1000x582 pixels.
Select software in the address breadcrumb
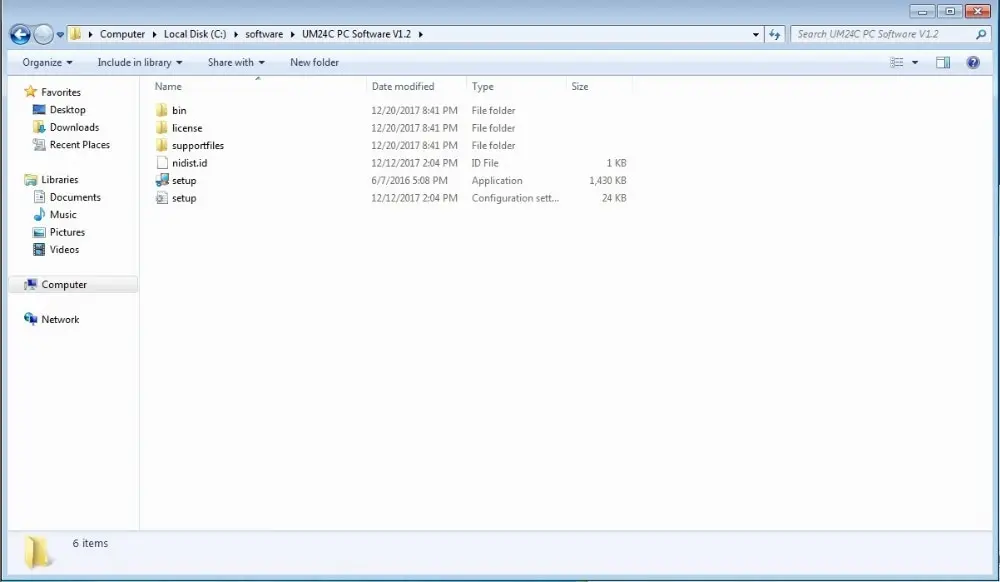click(x=264, y=34)
